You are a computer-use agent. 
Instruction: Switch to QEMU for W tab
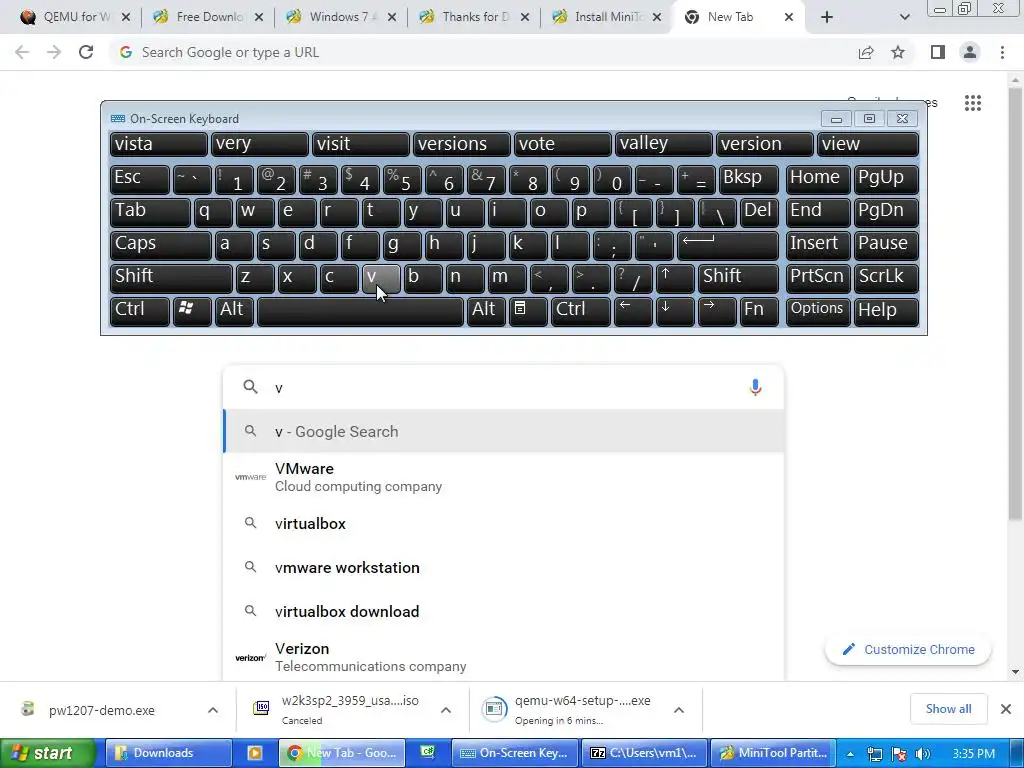pos(75,17)
